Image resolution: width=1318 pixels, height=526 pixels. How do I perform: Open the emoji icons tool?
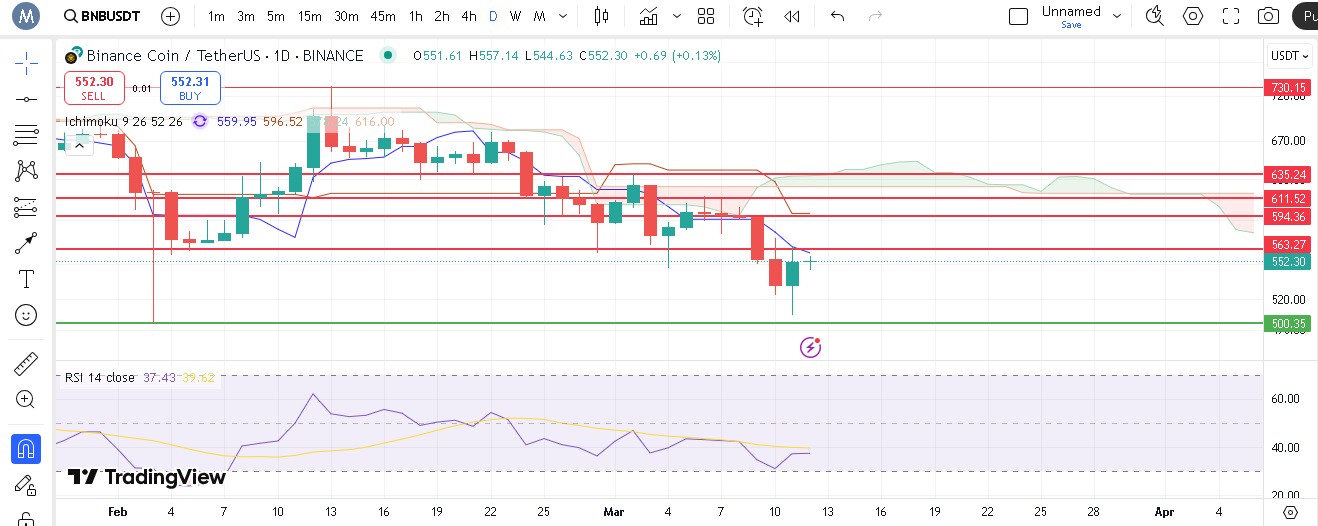point(26,315)
